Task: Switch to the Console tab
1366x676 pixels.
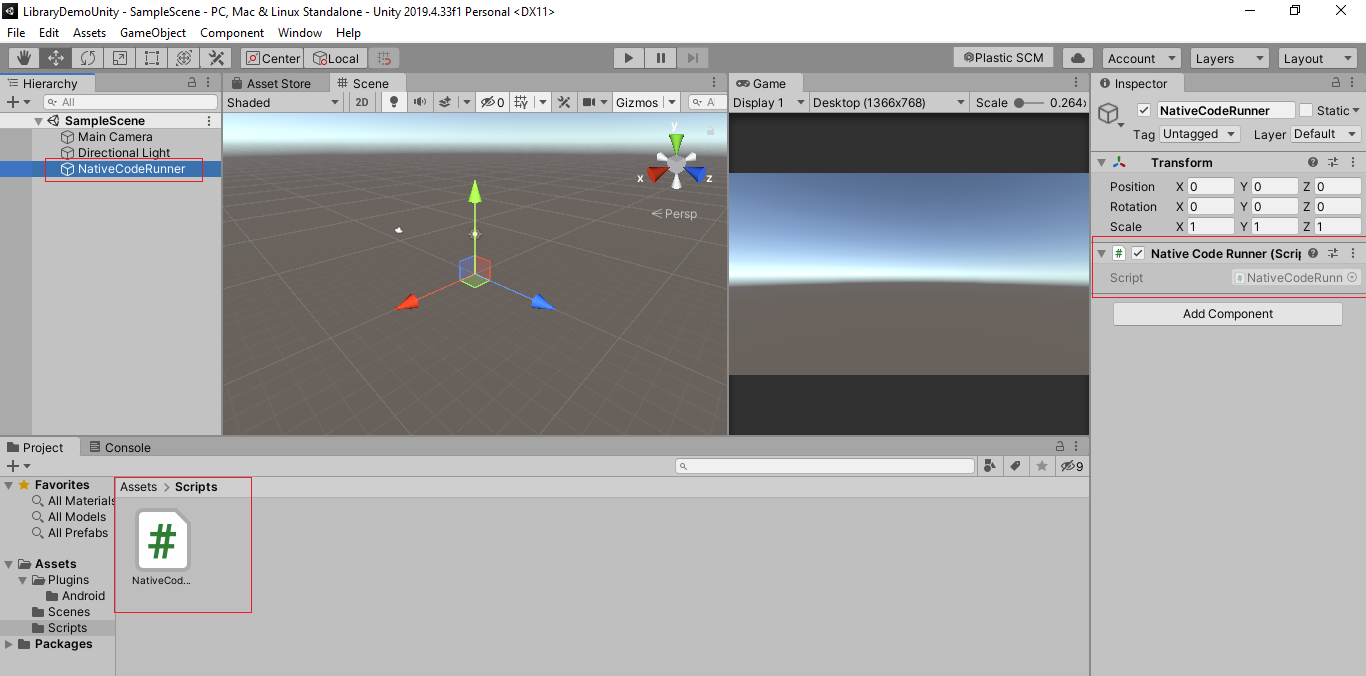Action: coord(119,447)
